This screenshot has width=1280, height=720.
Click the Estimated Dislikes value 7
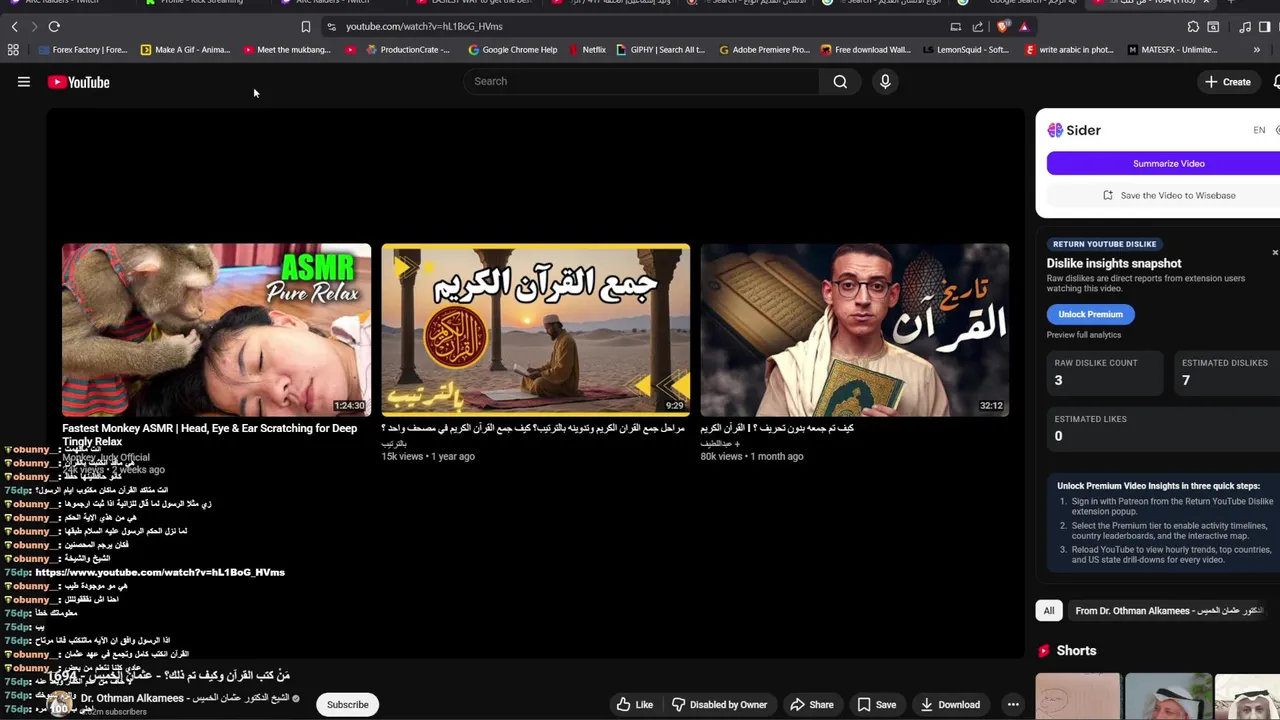point(1186,380)
